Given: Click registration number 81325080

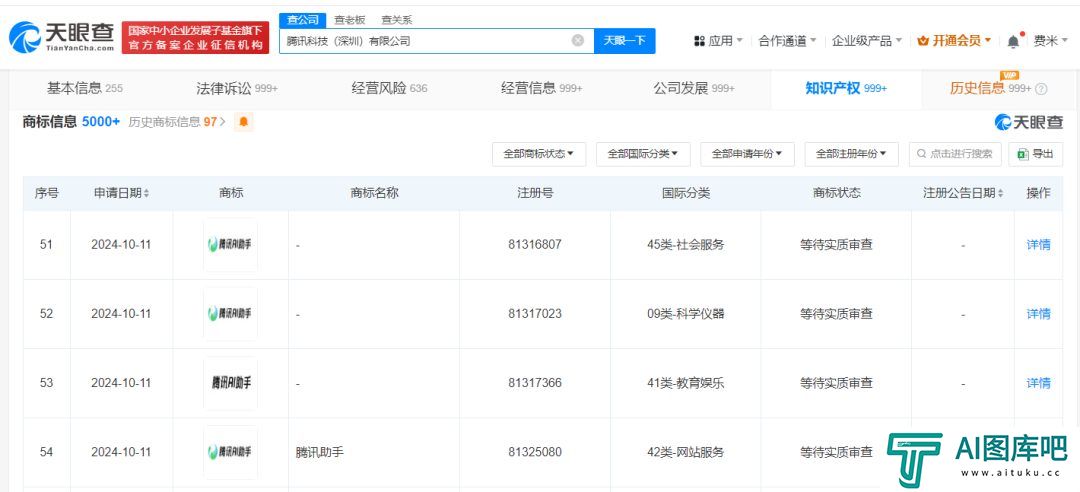Looking at the screenshot, I should (535, 453).
